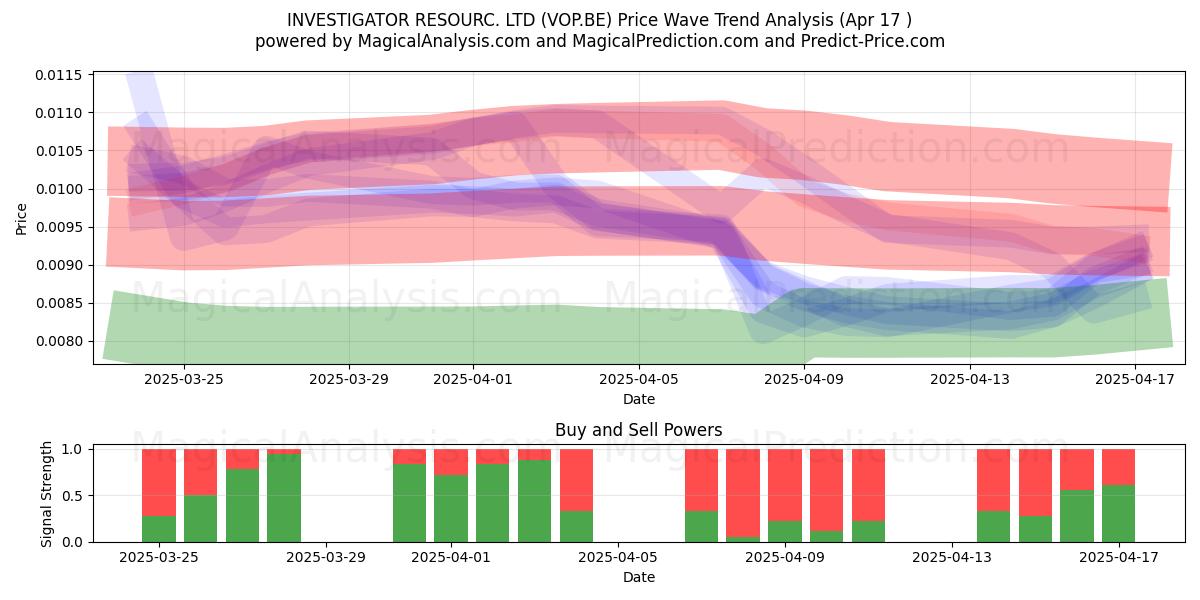Click the red sell segment of the 2025-03-25 bar

pyautogui.click(x=159, y=482)
